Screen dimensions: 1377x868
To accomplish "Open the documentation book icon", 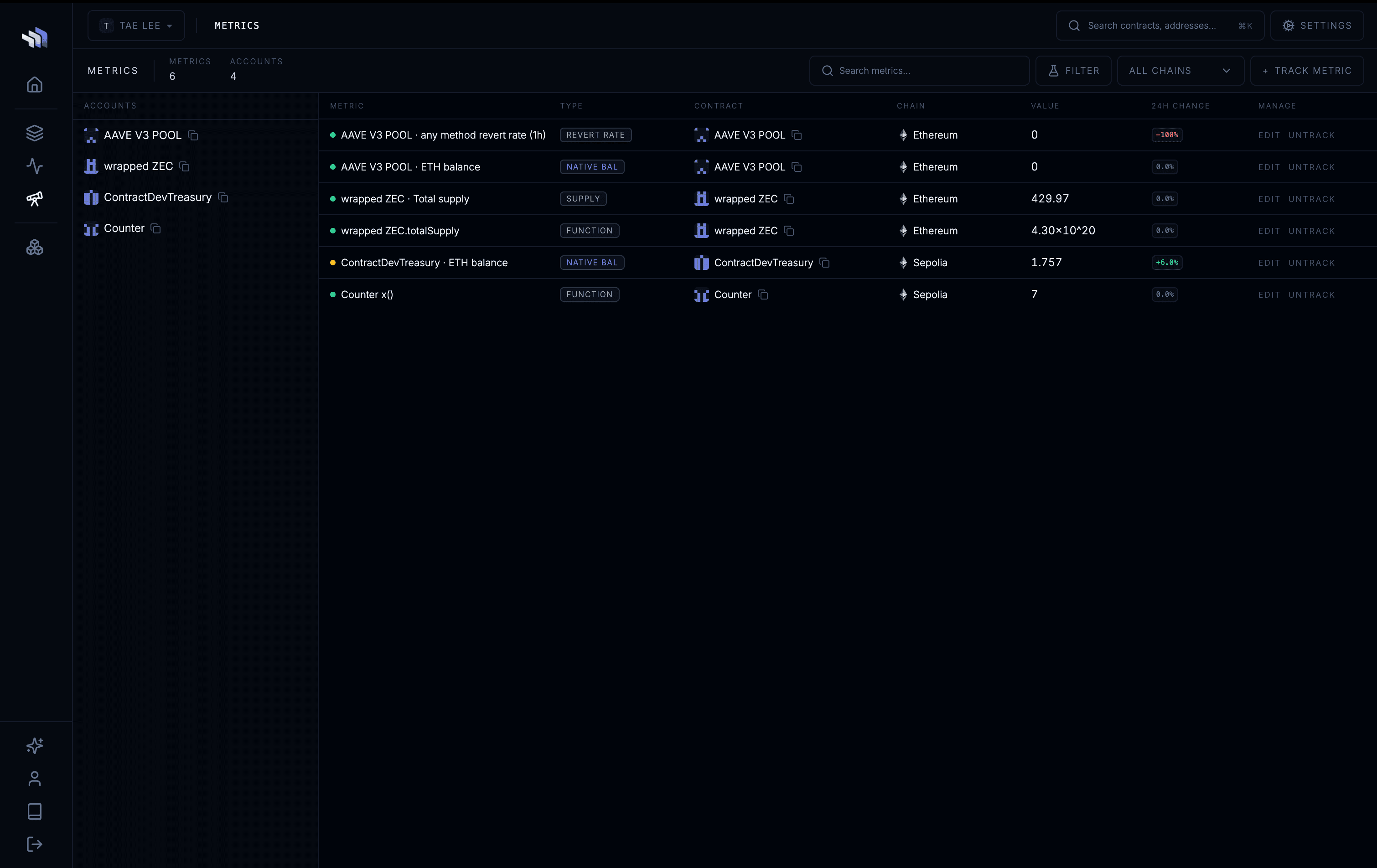I will coord(35,811).
